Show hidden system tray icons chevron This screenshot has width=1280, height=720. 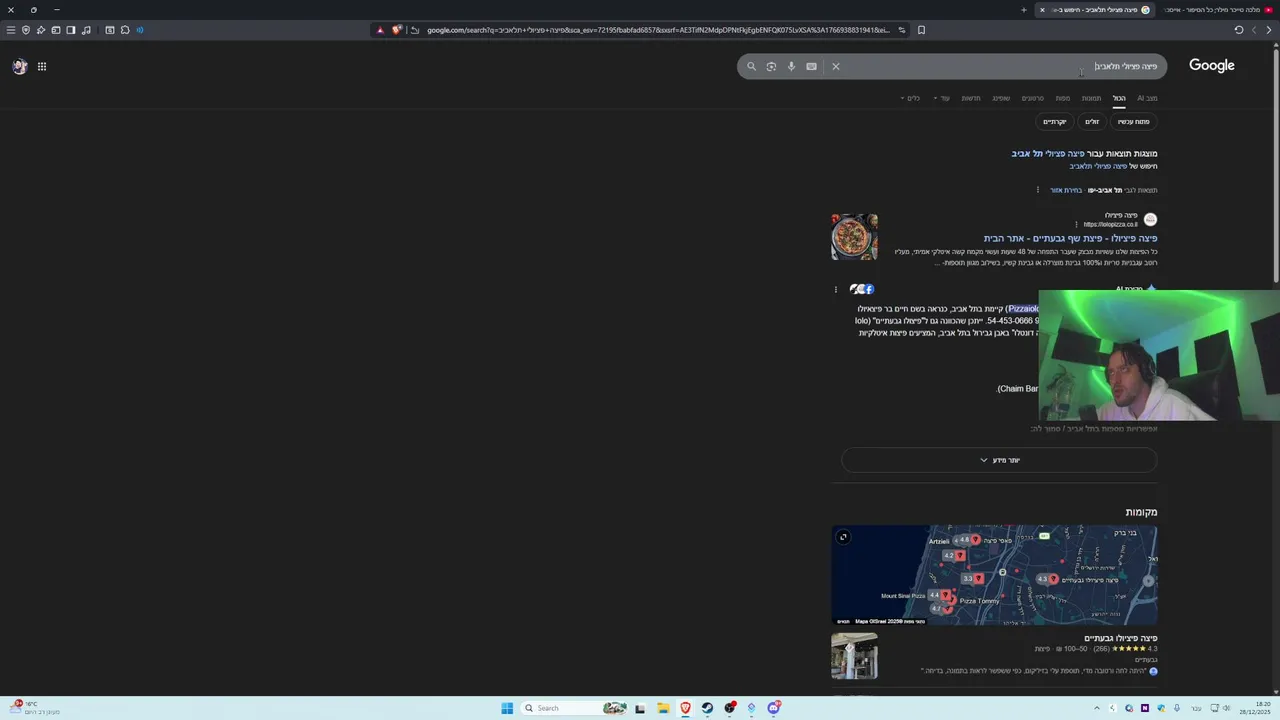[1097, 708]
